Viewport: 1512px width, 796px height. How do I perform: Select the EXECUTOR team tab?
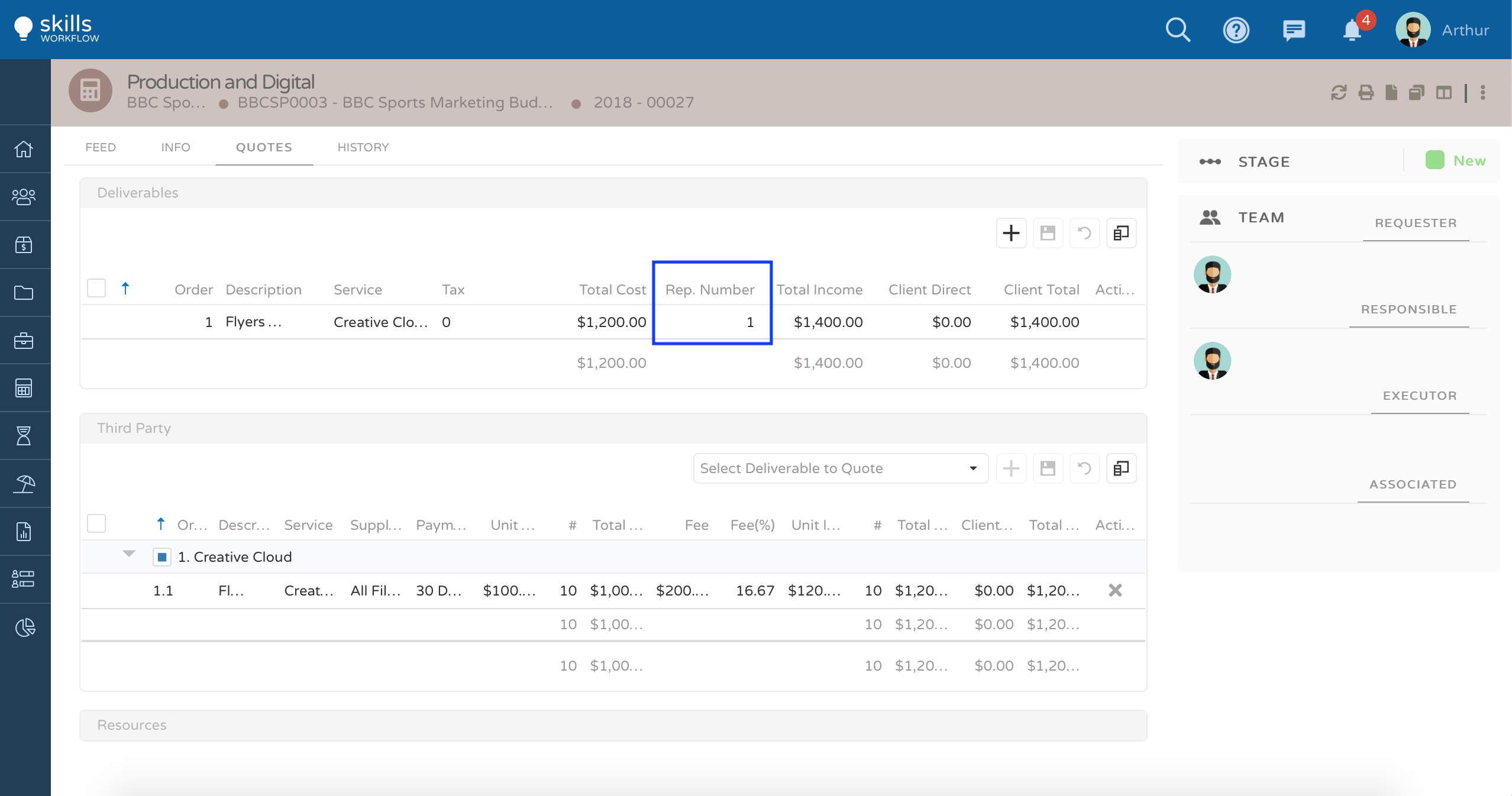click(x=1420, y=396)
